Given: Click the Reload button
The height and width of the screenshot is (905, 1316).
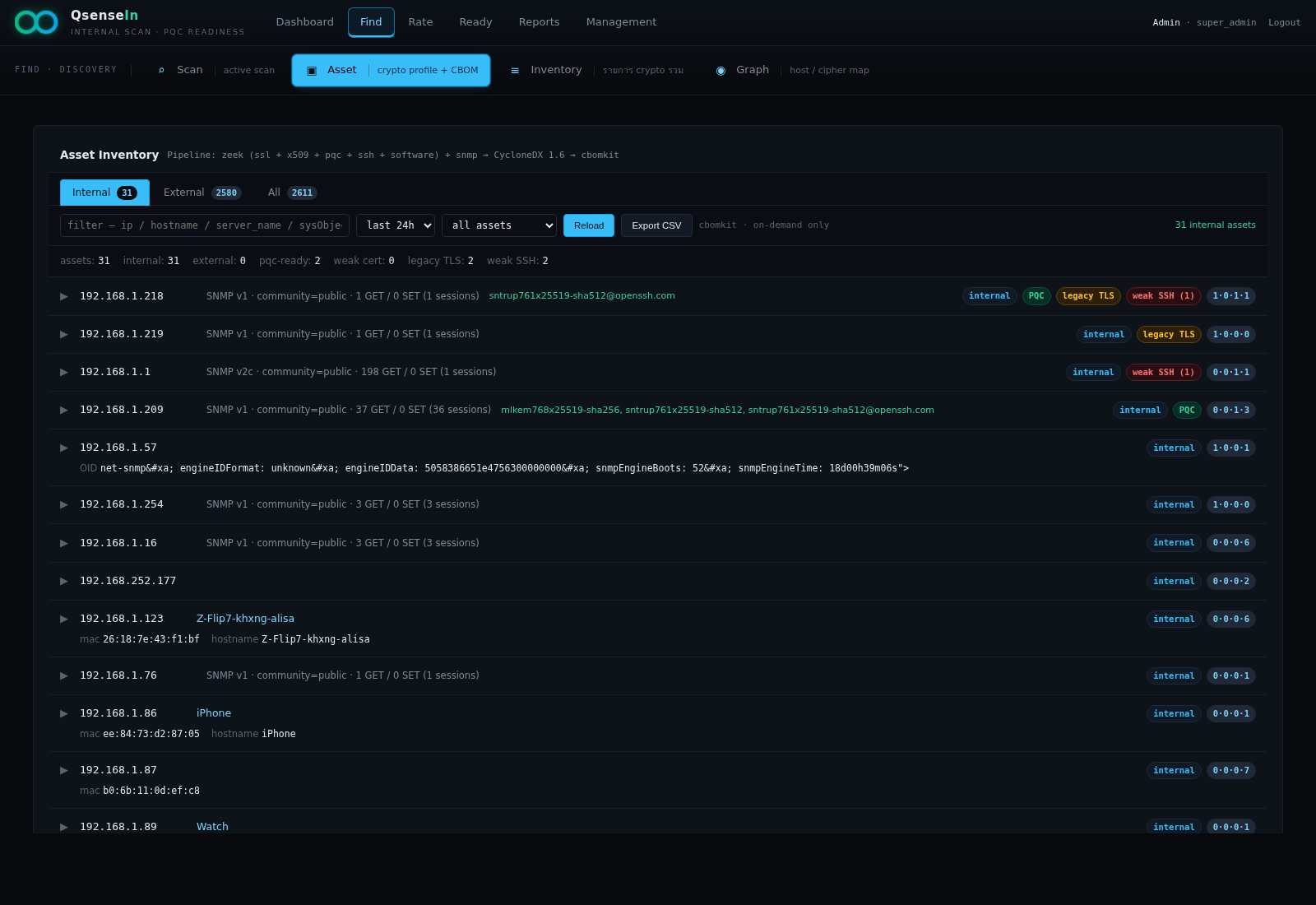Looking at the screenshot, I should pos(589,225).
